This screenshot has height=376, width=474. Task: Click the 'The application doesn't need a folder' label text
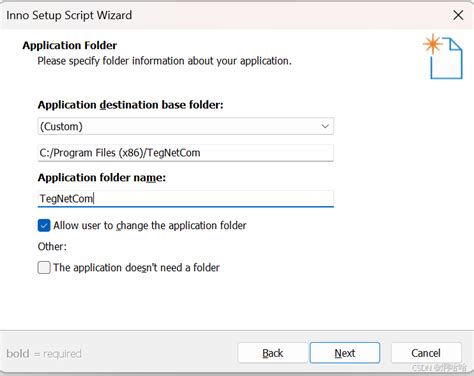136,268
